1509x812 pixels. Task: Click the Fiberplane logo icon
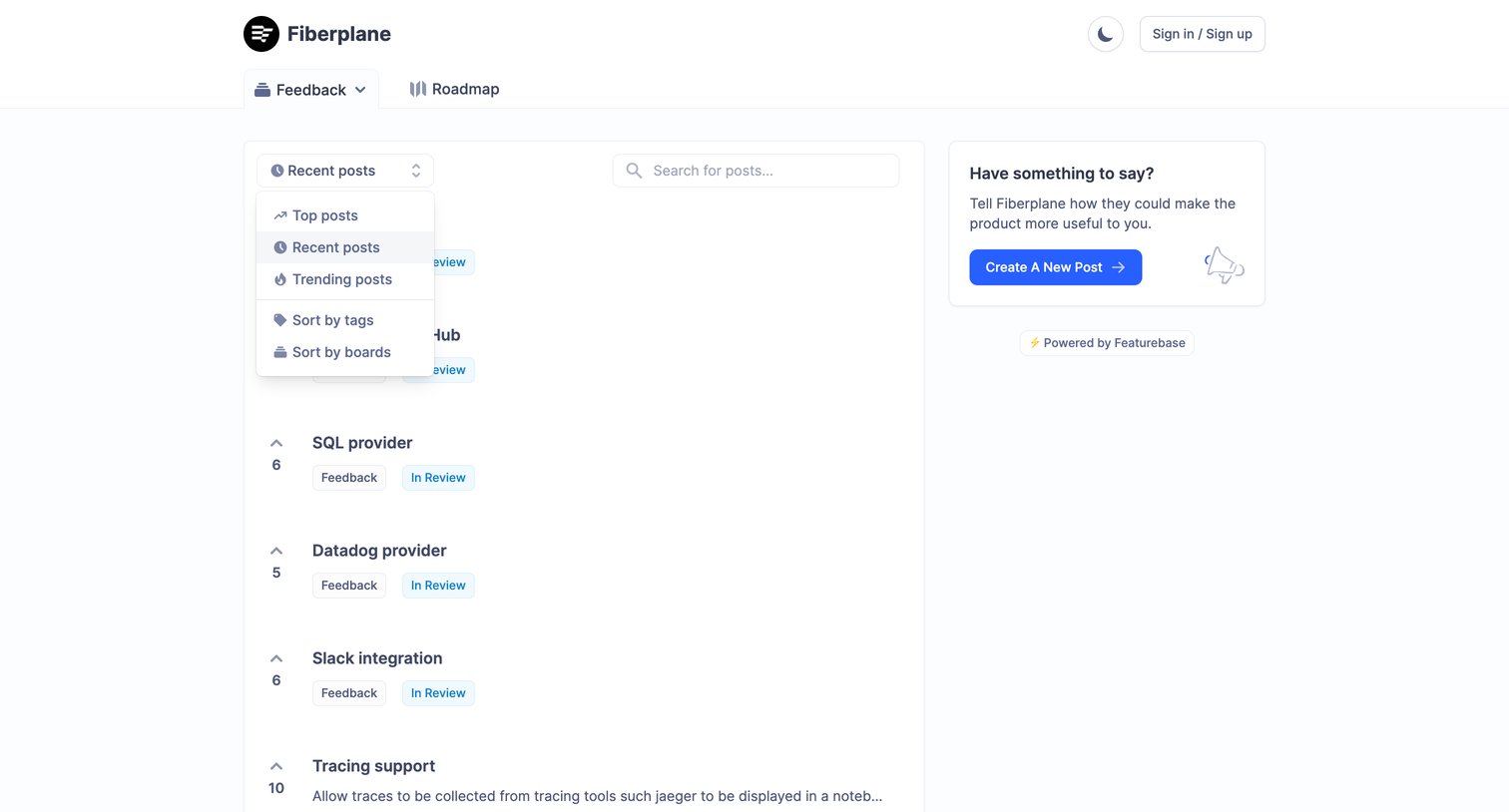261,34
